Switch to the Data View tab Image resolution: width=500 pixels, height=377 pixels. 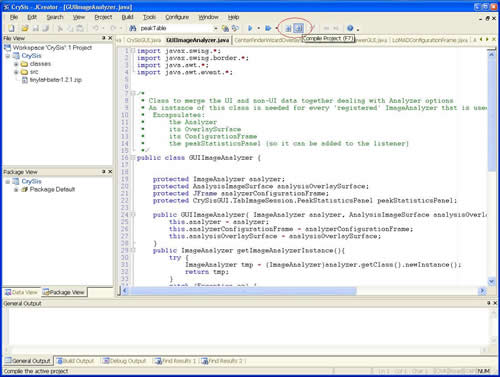click(21, 292)
